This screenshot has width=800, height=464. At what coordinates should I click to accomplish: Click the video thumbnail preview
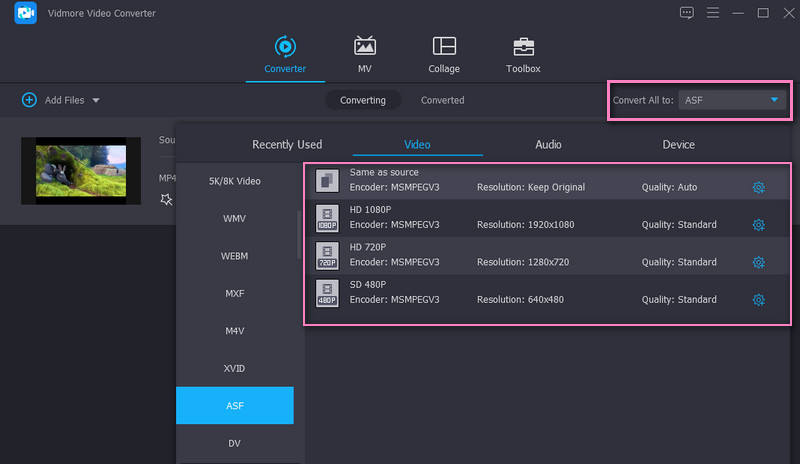80,171
